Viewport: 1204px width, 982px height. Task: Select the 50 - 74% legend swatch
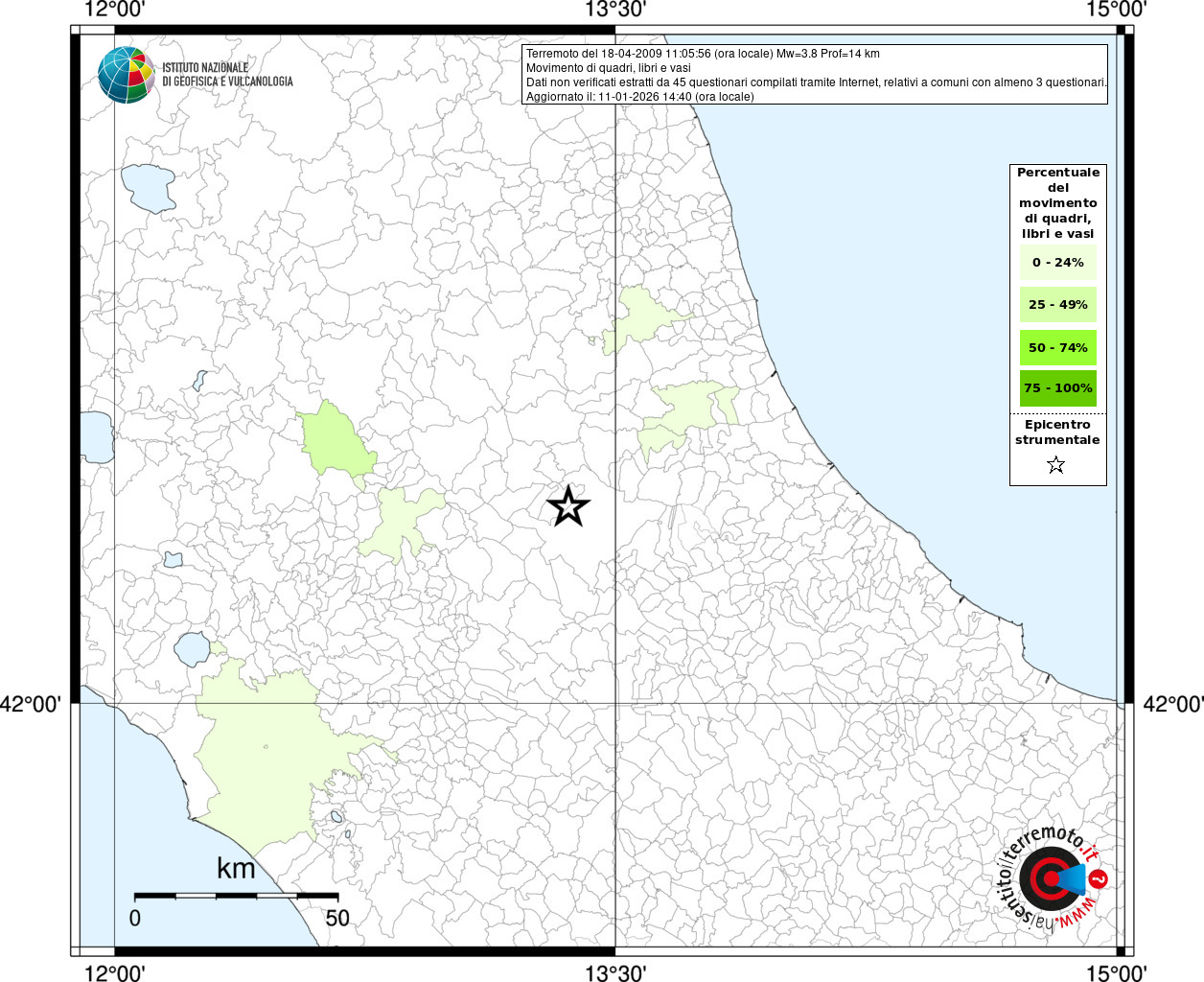[x=1058, y=347]
